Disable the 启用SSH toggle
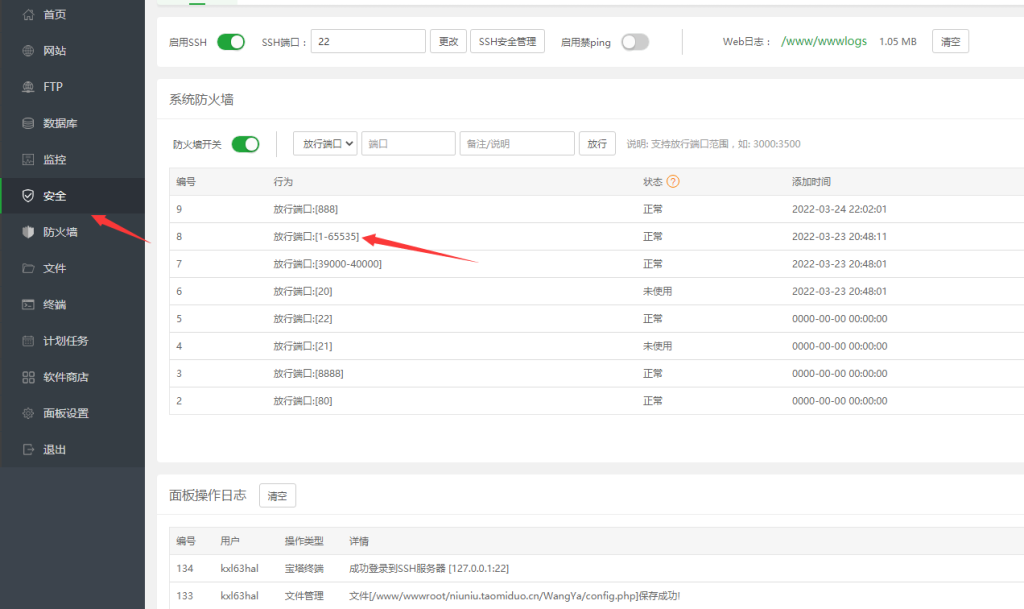Screen dimensions: 1024x609 (x=231, y=41)
